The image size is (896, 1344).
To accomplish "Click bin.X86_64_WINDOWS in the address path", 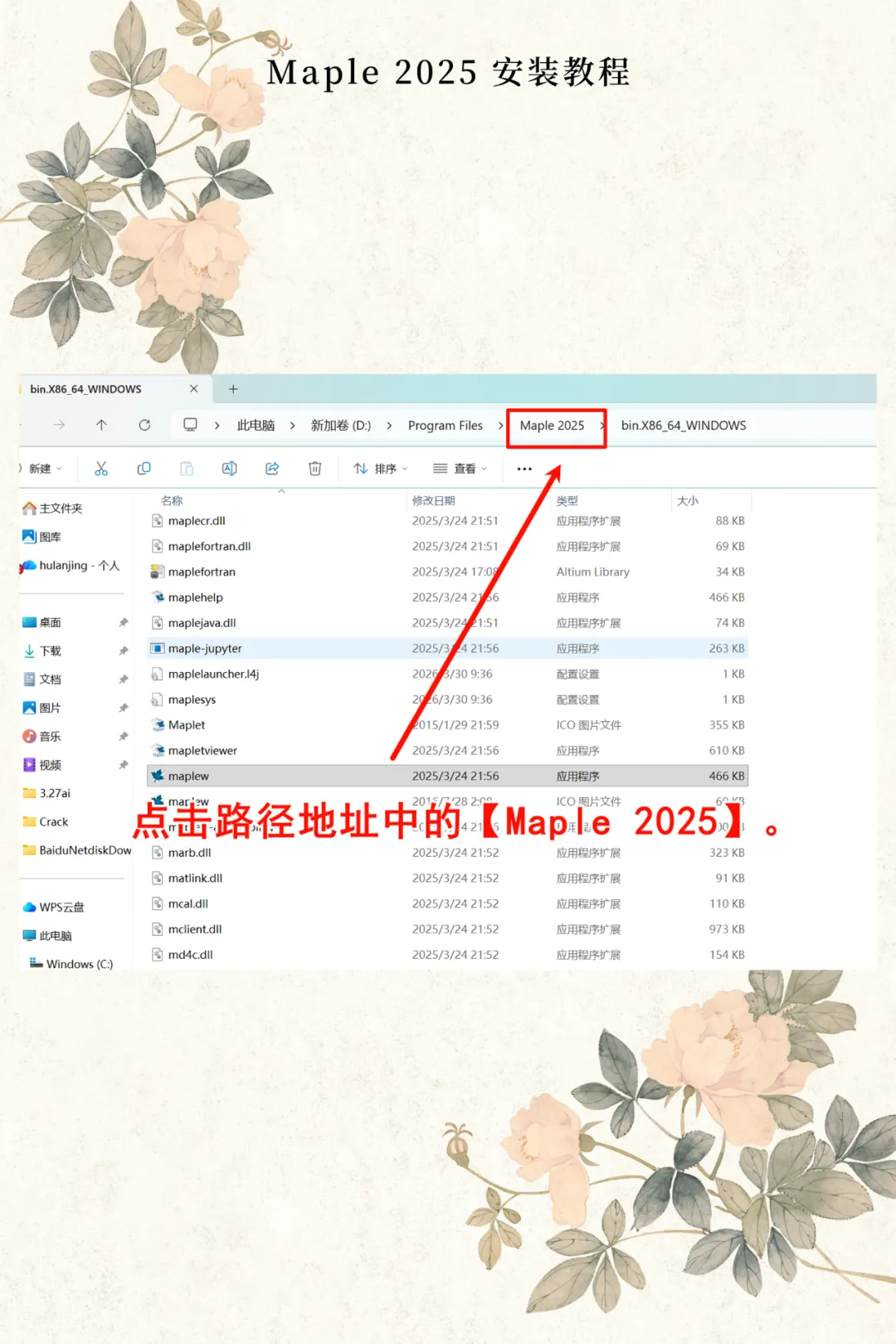I will point(684,425).
